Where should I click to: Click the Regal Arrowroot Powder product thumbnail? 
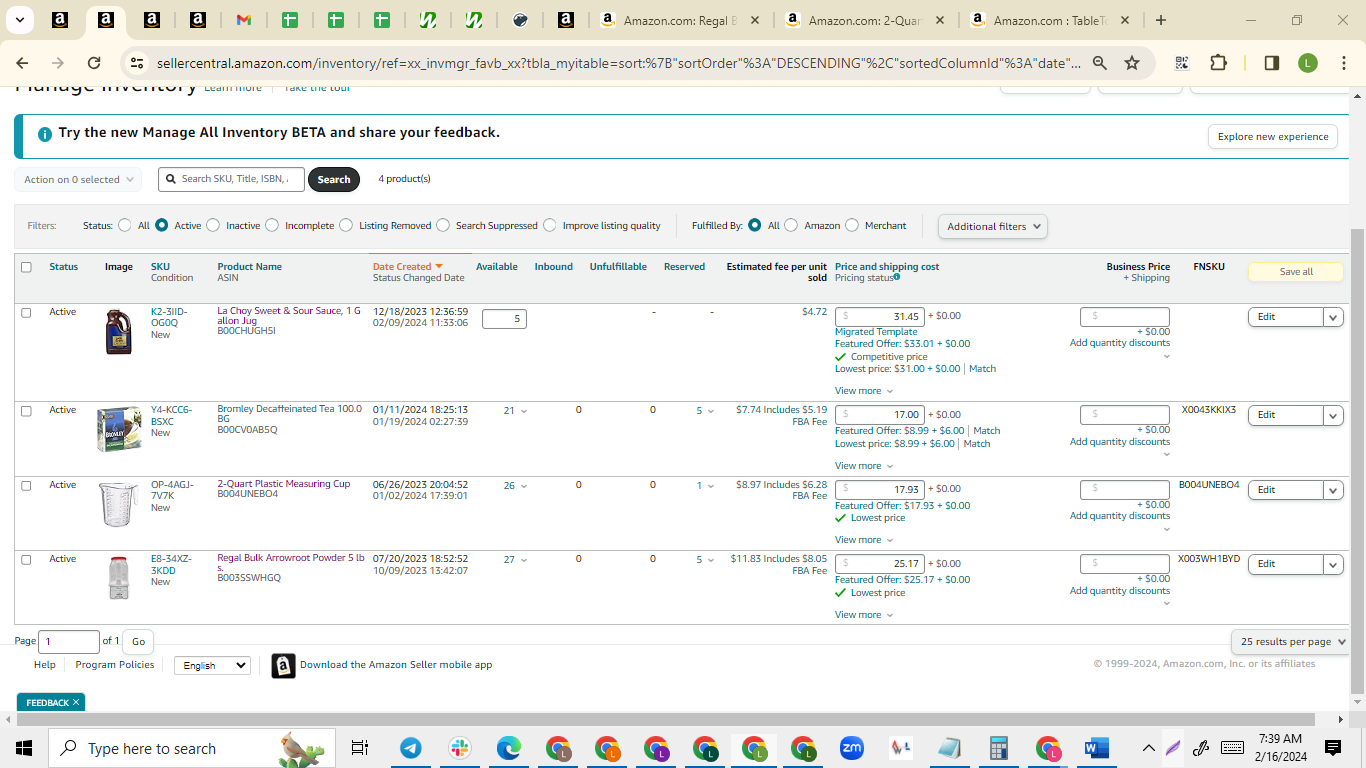(119, 577)
